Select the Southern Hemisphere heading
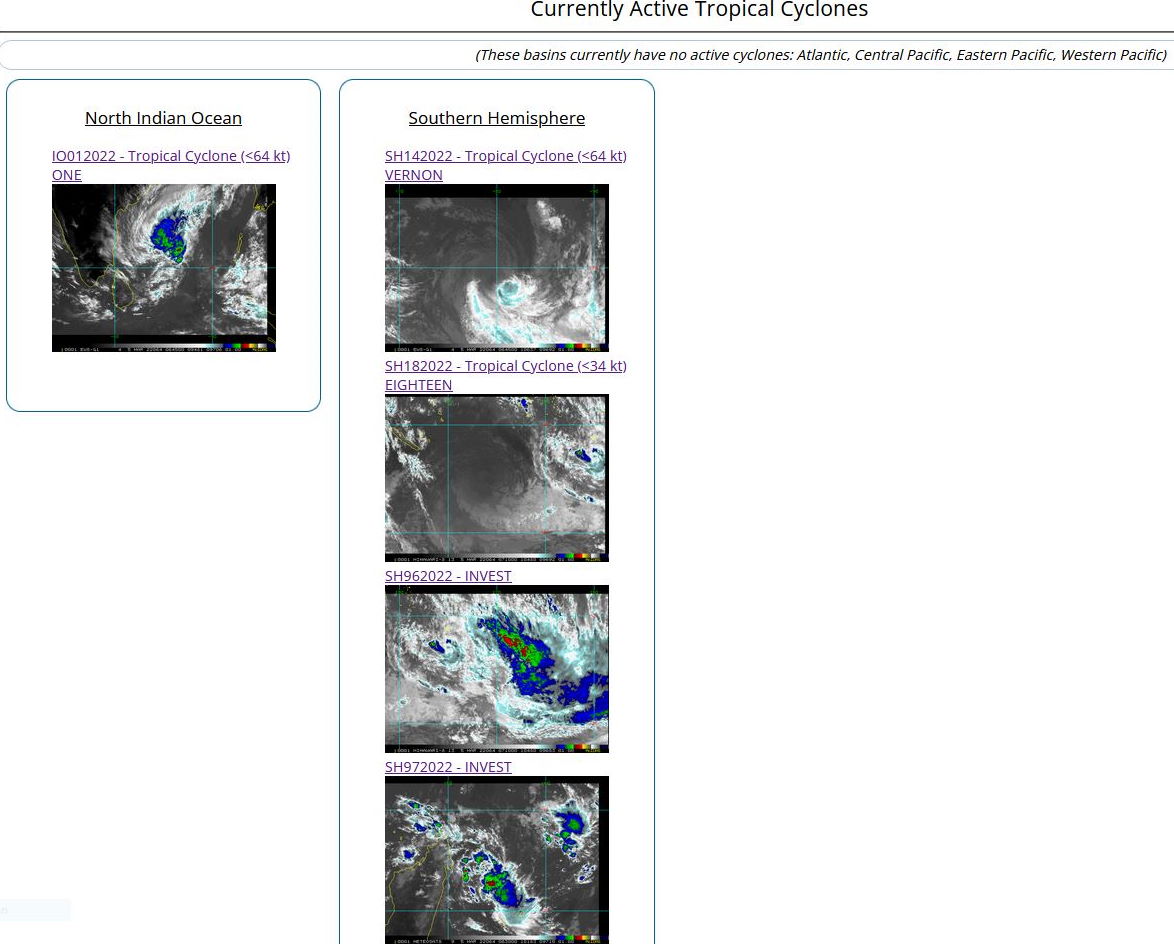 pyautogui.click(x=496, y=118)
